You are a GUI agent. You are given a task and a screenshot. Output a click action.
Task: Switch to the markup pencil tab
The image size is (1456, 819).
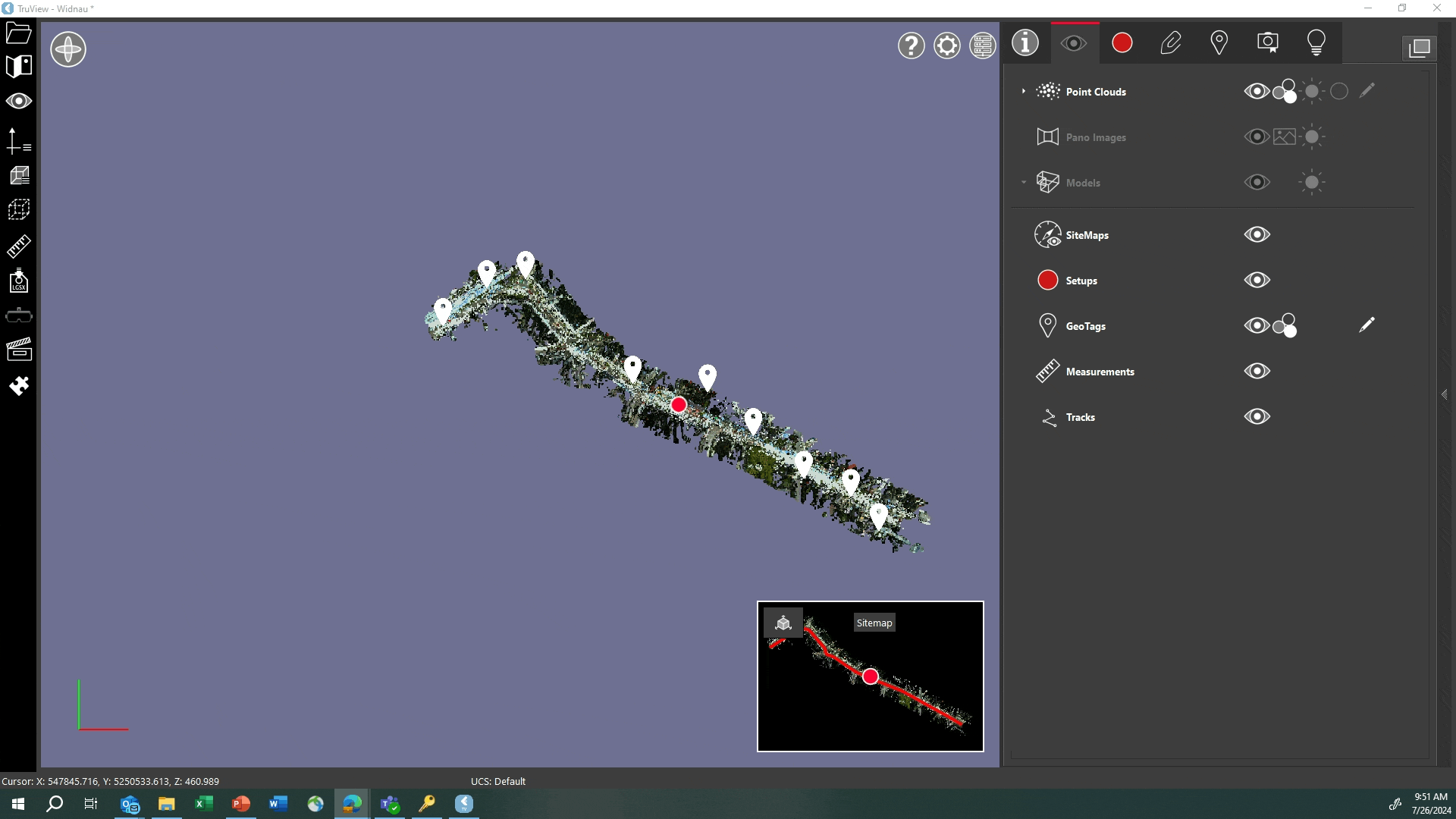[1171, 42]
